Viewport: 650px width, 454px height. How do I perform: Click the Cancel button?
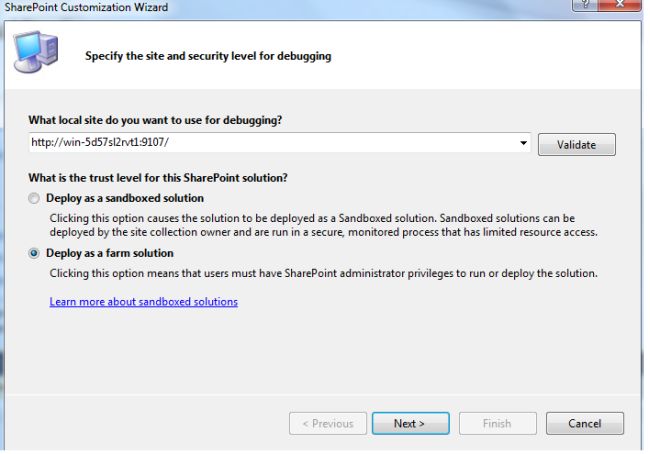pyautogui.click(x=584, y=423)
